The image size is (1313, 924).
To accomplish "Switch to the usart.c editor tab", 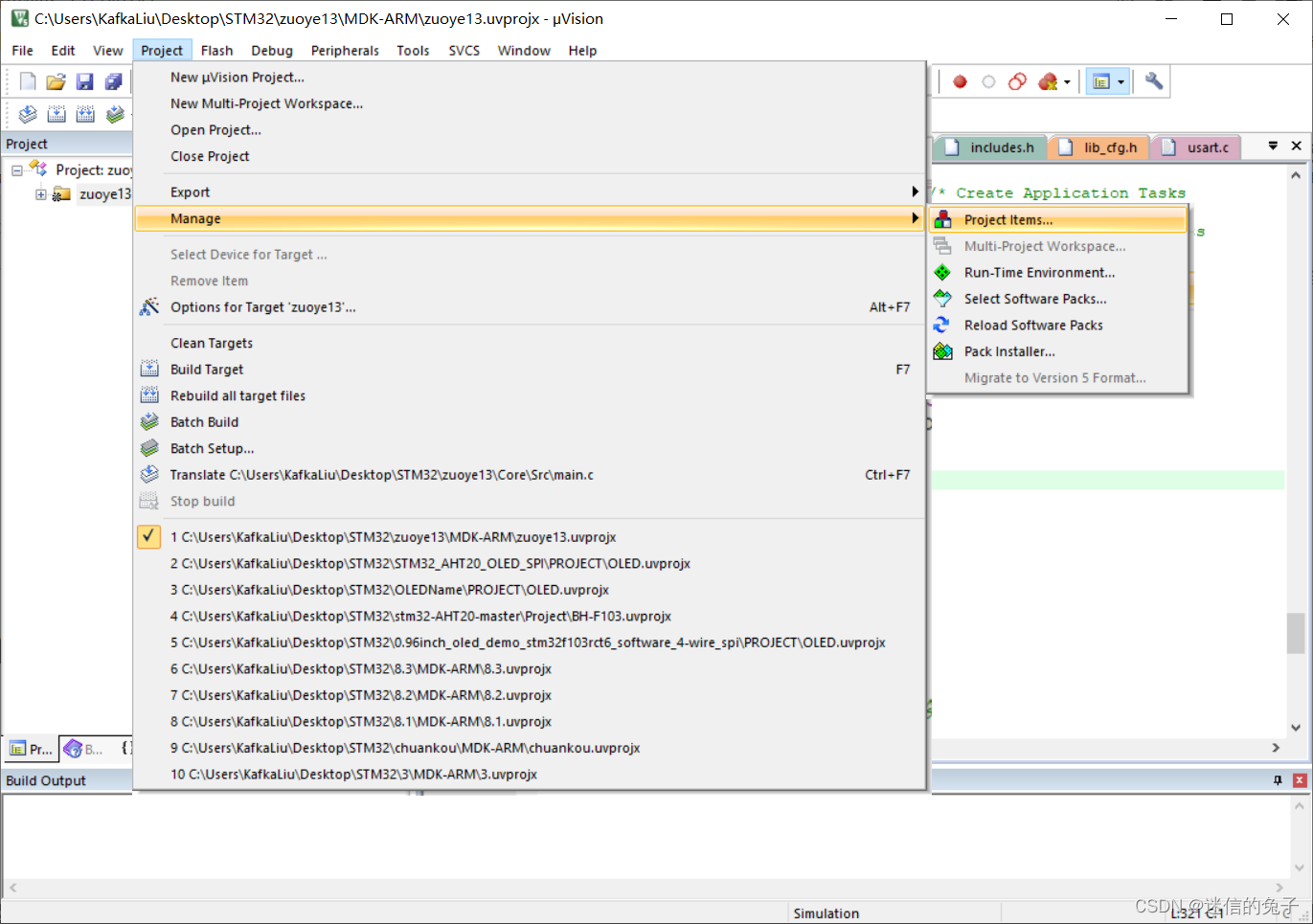I will (x=1196, y=147).
